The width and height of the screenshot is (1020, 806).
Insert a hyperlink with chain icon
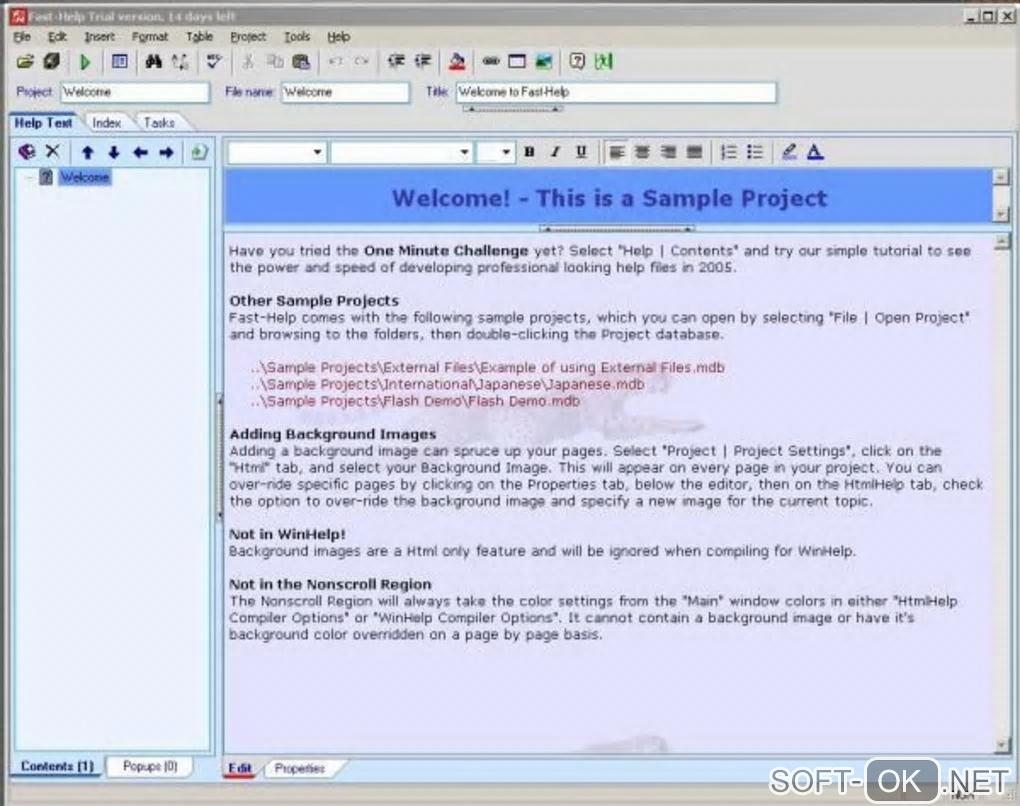pos(491,62)
